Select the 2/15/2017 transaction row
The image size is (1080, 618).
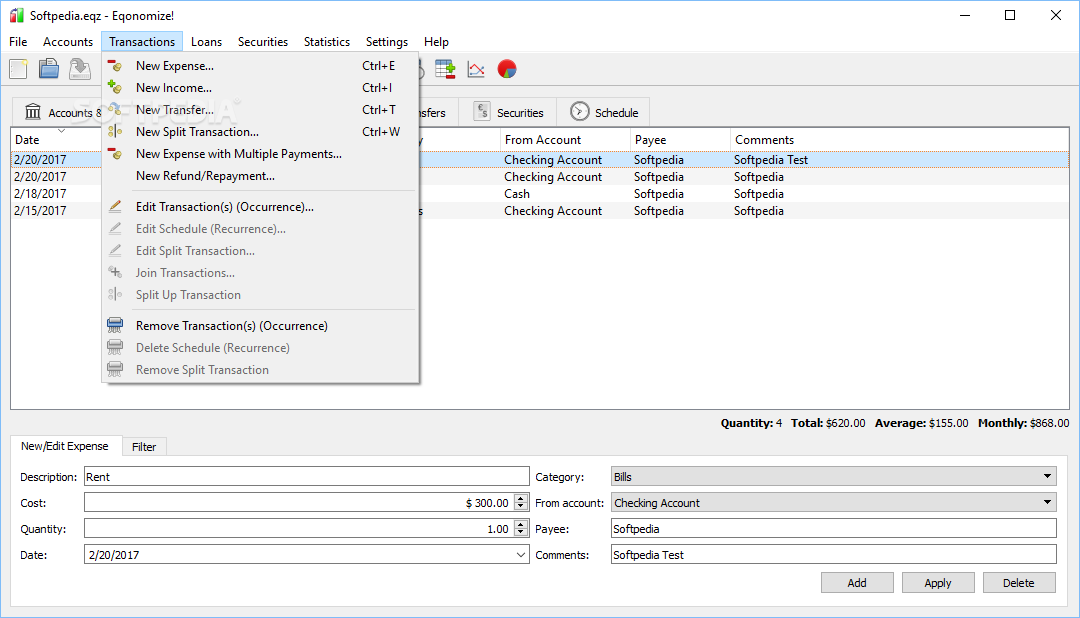540,211
